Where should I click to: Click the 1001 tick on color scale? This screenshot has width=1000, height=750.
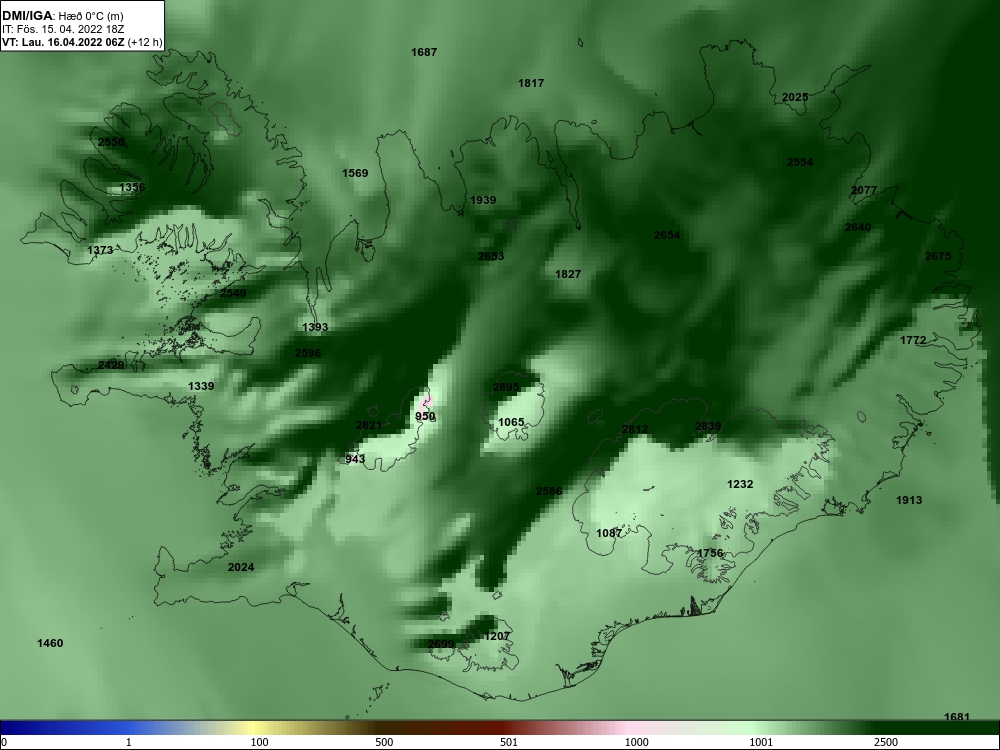(x=761, y=742)
